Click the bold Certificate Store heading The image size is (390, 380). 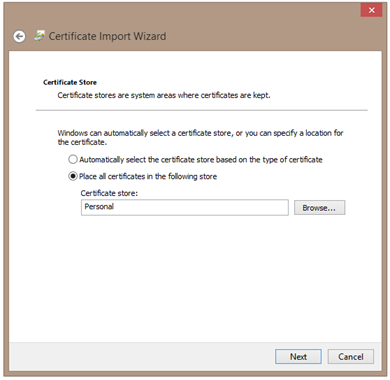click(70, 82)
